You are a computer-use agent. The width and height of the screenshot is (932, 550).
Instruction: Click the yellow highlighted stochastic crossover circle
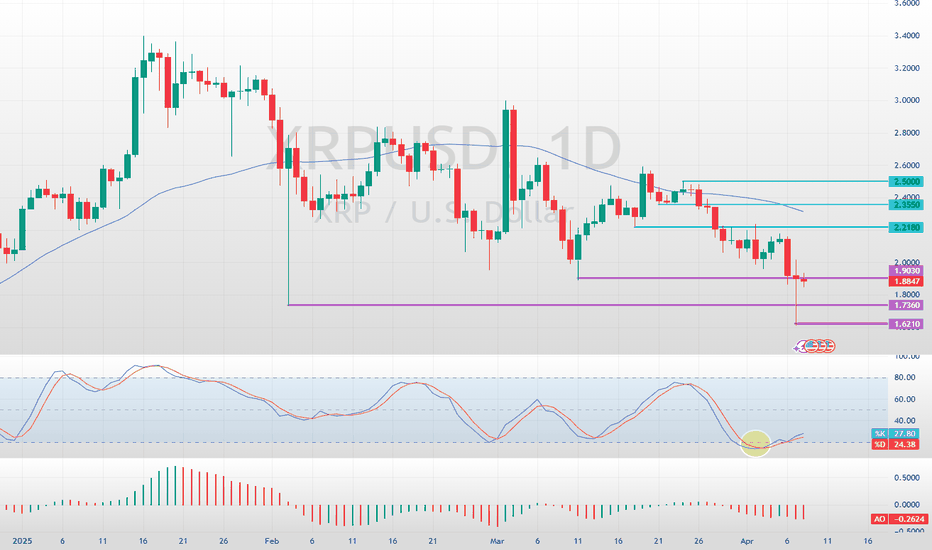755,443
